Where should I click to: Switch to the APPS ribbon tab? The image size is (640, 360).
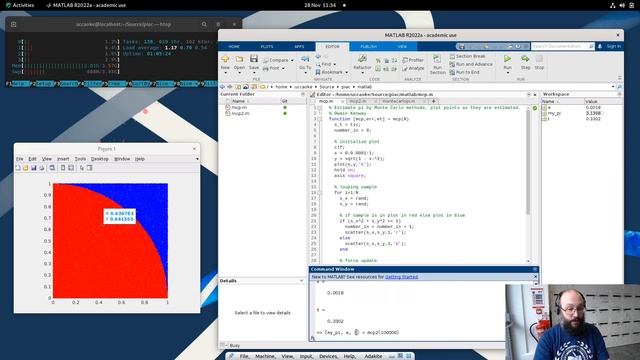click(x=299, y=47)
